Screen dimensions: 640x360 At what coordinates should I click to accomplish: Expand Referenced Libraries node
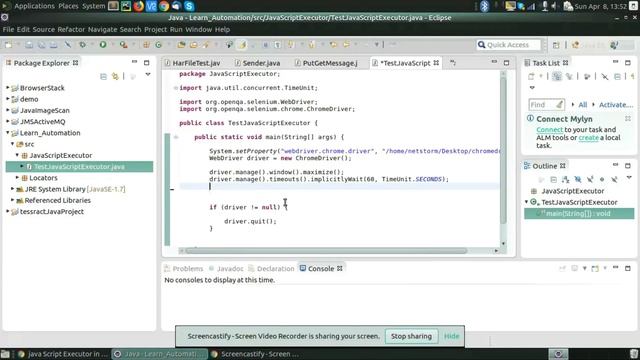pyautogui.click(x=12, y=200)
